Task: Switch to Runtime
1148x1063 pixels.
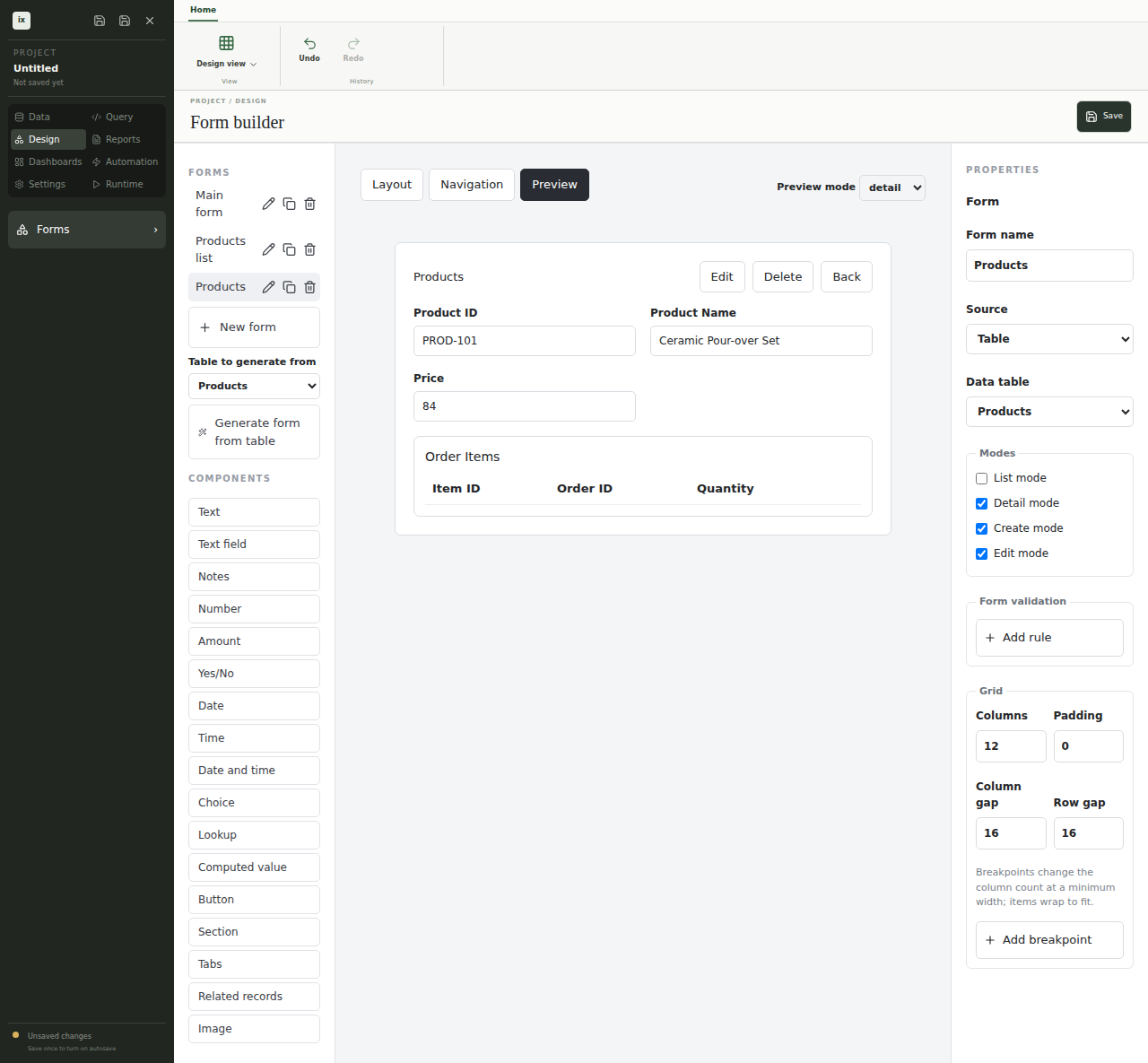Action: pyautogui.click(x=126, y=184)
